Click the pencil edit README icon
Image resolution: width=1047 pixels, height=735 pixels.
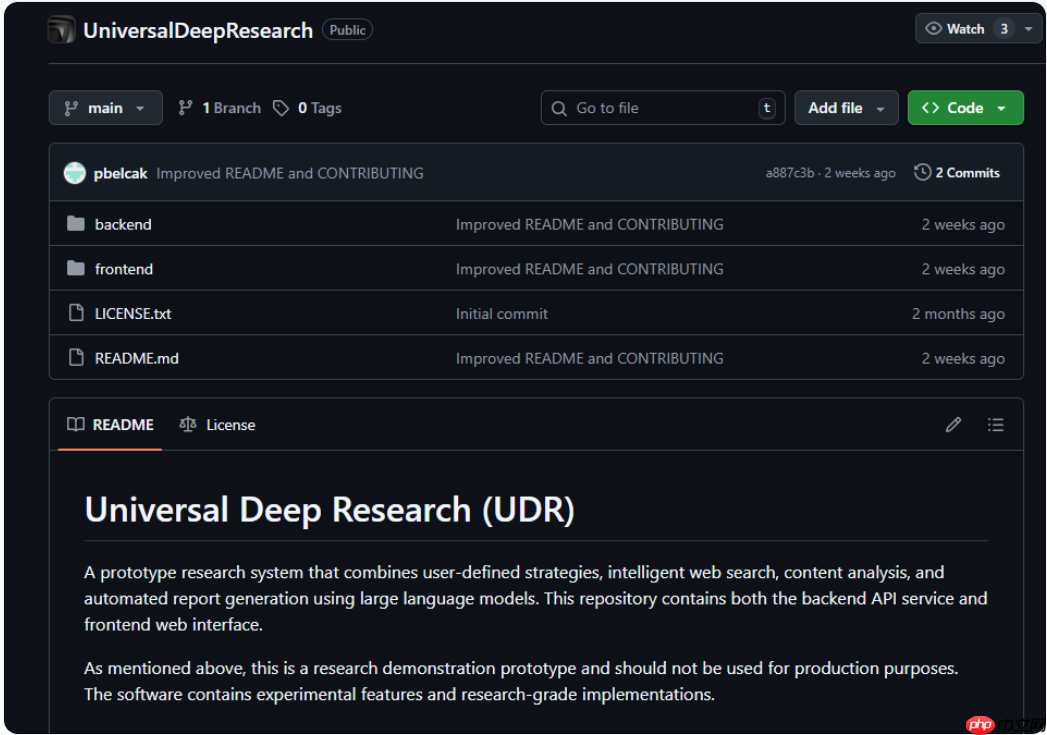click(x=953, y=425)
